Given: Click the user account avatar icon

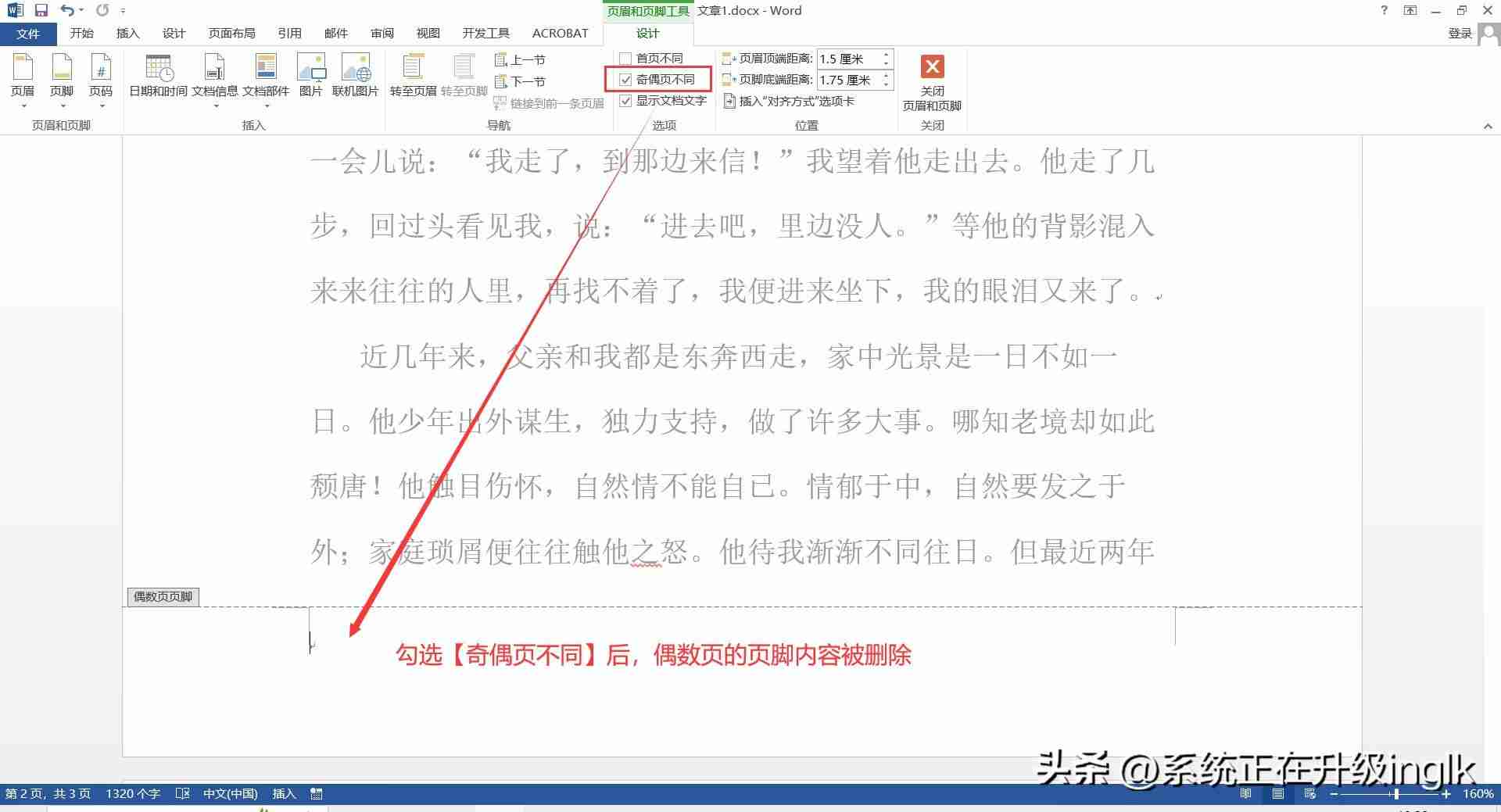Looking at the screenshot, I should 1489,34.
